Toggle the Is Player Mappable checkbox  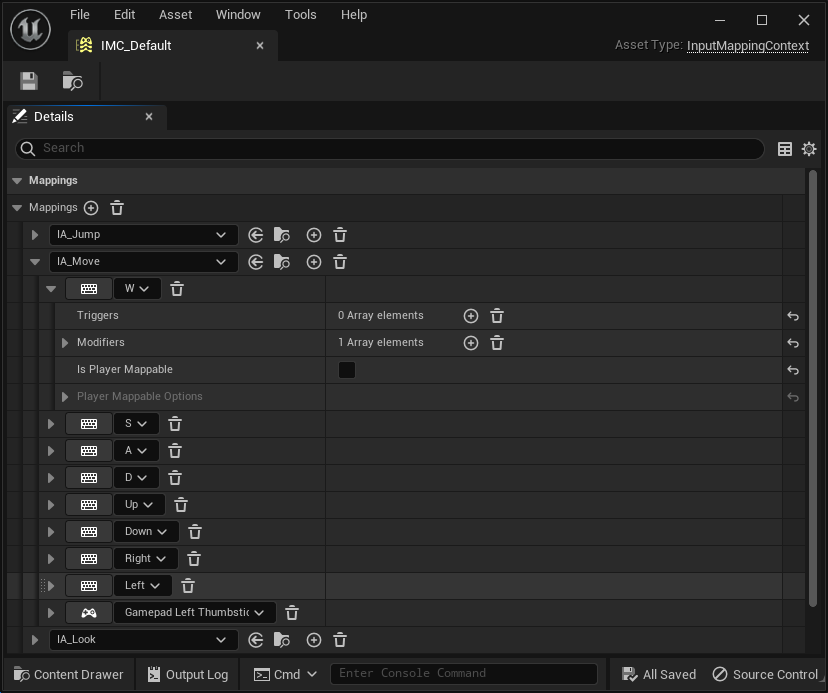click(347, 369)
